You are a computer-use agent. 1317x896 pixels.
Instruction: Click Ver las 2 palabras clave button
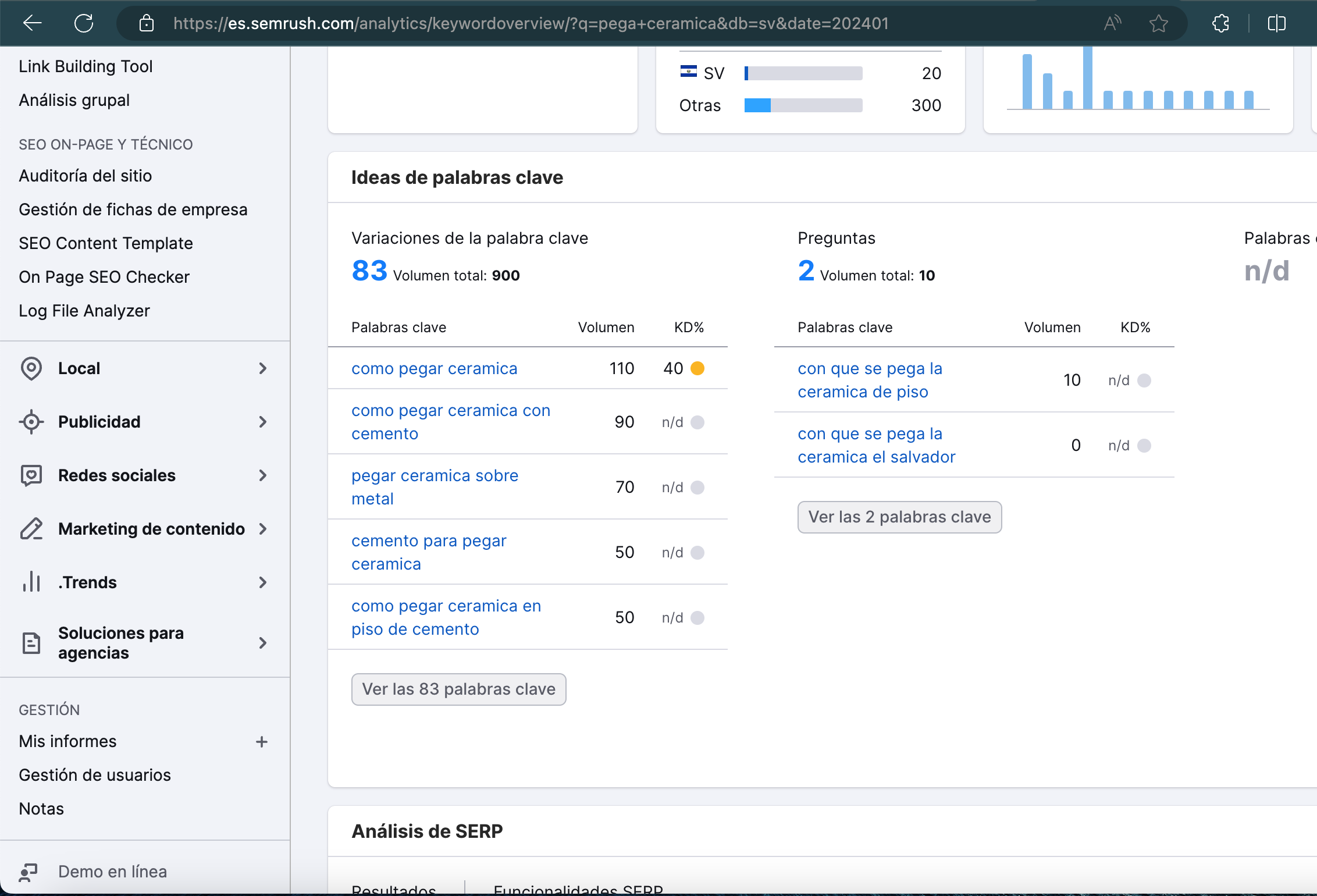(x=899, y=517)
